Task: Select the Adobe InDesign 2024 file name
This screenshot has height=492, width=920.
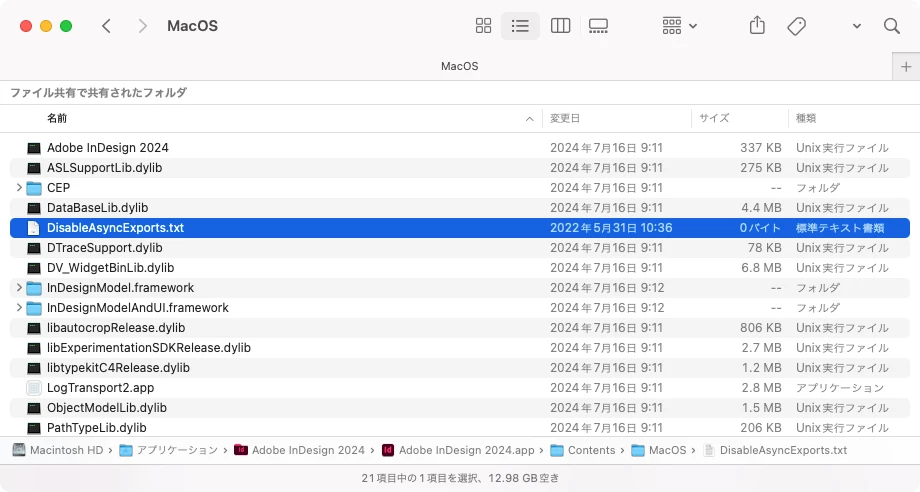Action: pyautogui.click(x=108, y=148)
